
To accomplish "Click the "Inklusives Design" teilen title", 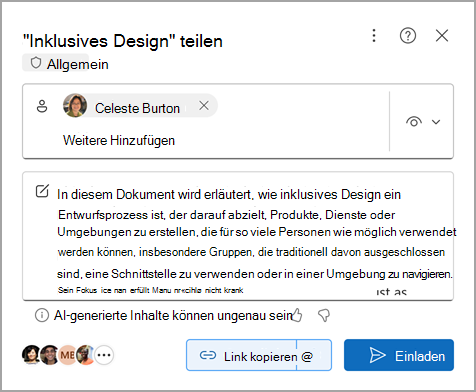I will tap(122, 41).
